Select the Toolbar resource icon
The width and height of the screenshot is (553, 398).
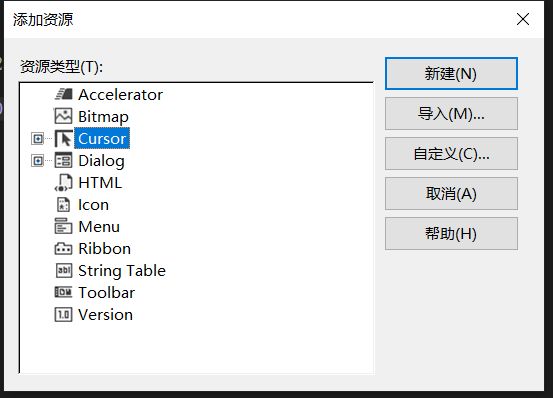point(63,292)
